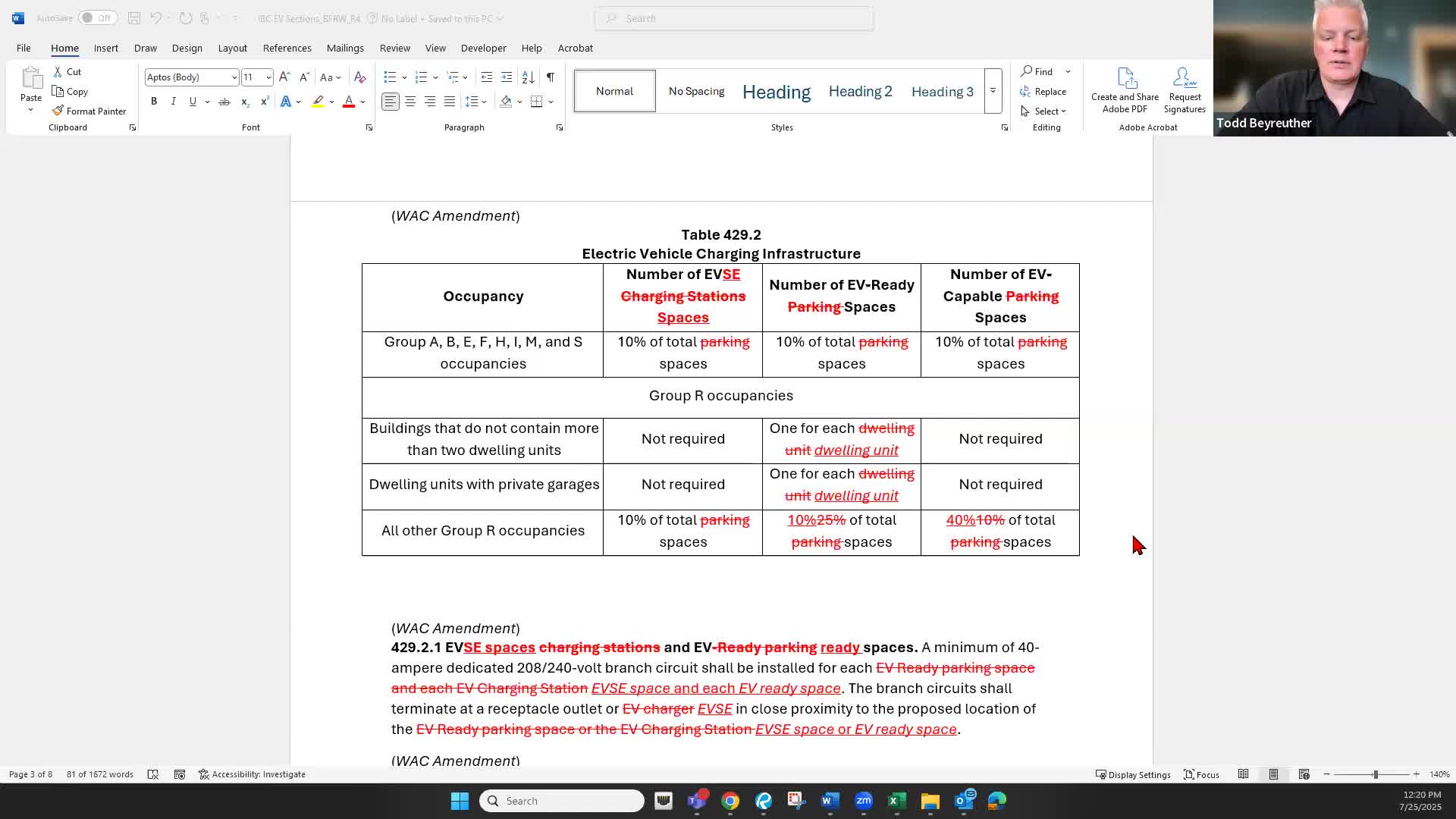Apply the Heading 3 style
This screenshot has height=819, width=1456.
[943, 91]
